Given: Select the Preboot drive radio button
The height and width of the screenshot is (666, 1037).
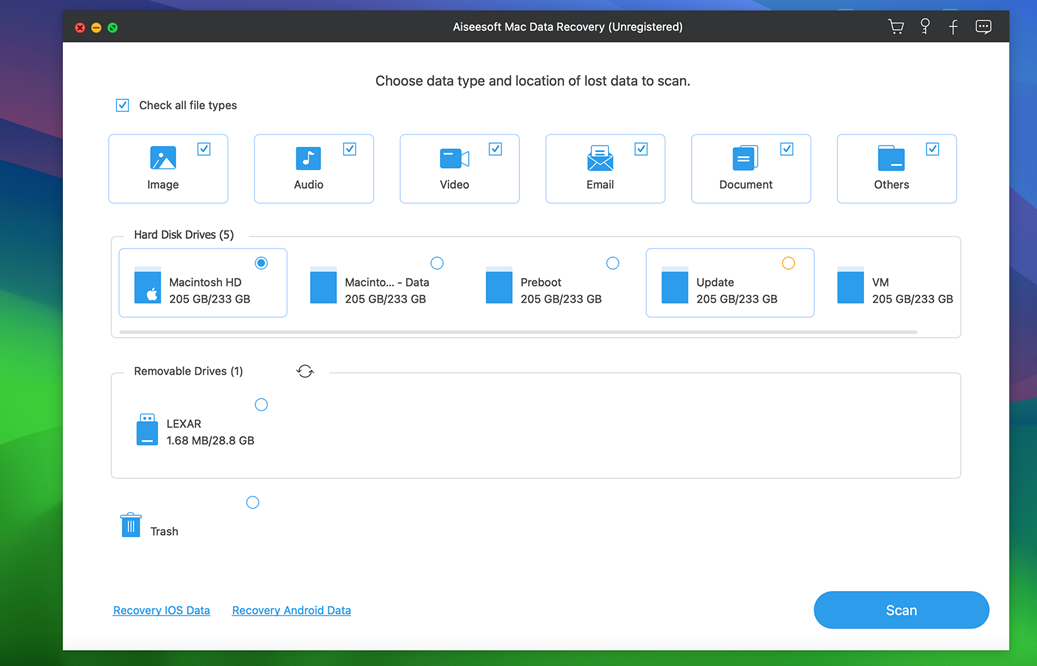Looking at the screenshot, I should click(612, 263).
